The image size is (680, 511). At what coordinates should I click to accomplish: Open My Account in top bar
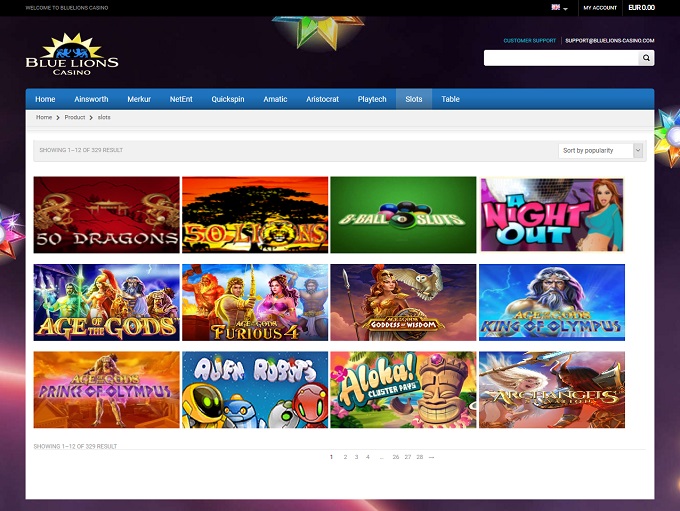[x=600, y=8]
